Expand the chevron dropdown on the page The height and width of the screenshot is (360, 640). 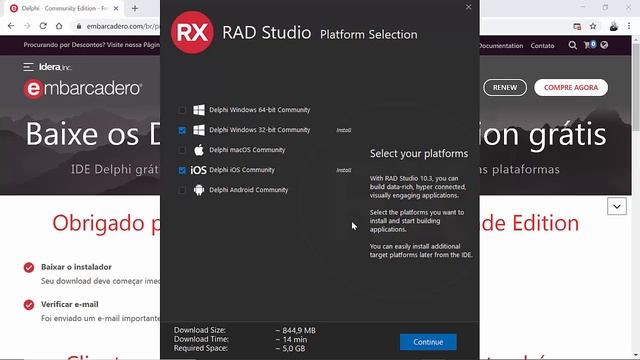tap(617, 207)
